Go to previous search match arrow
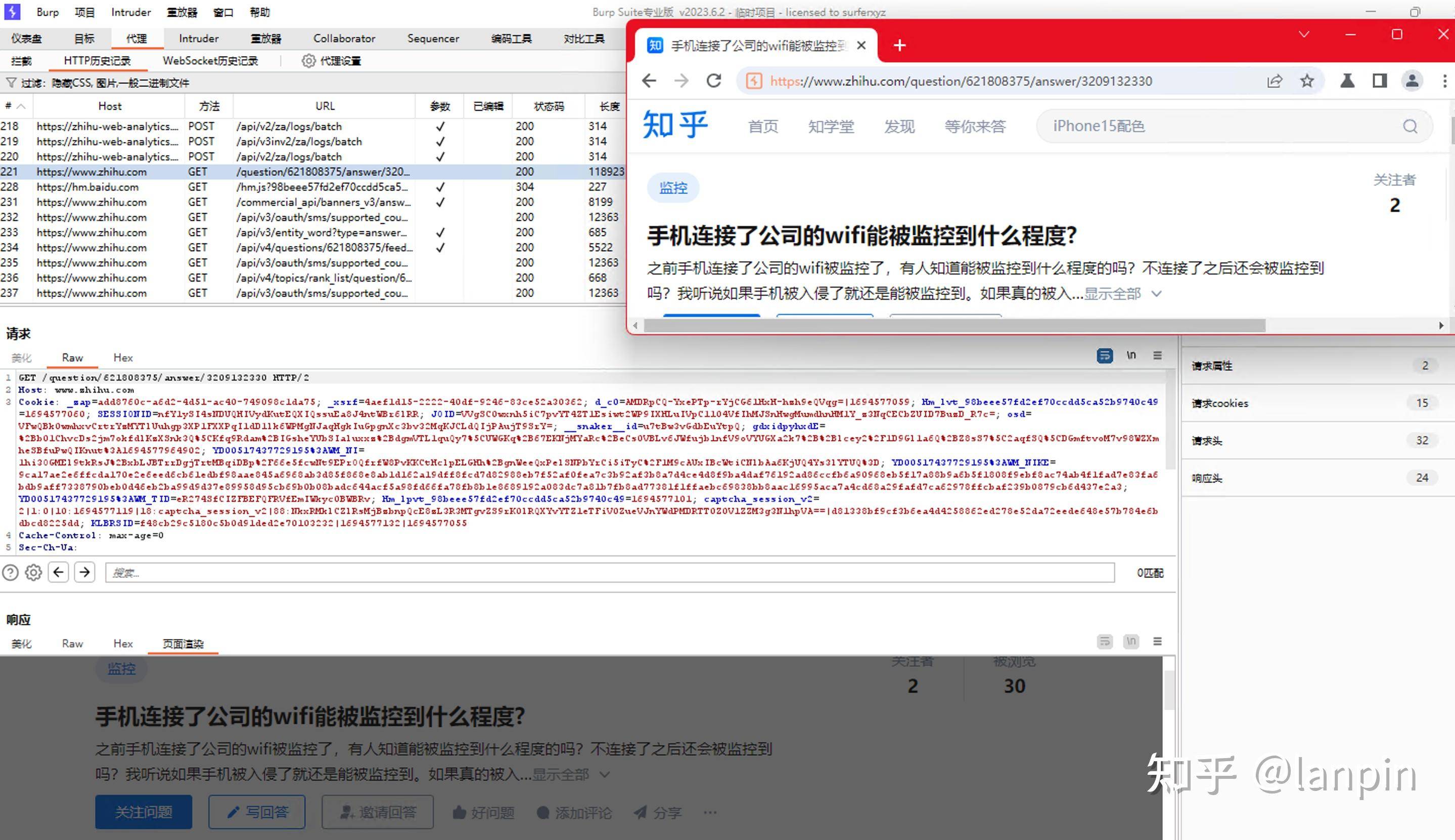1455x840 pixels. [x=58, y=572]
